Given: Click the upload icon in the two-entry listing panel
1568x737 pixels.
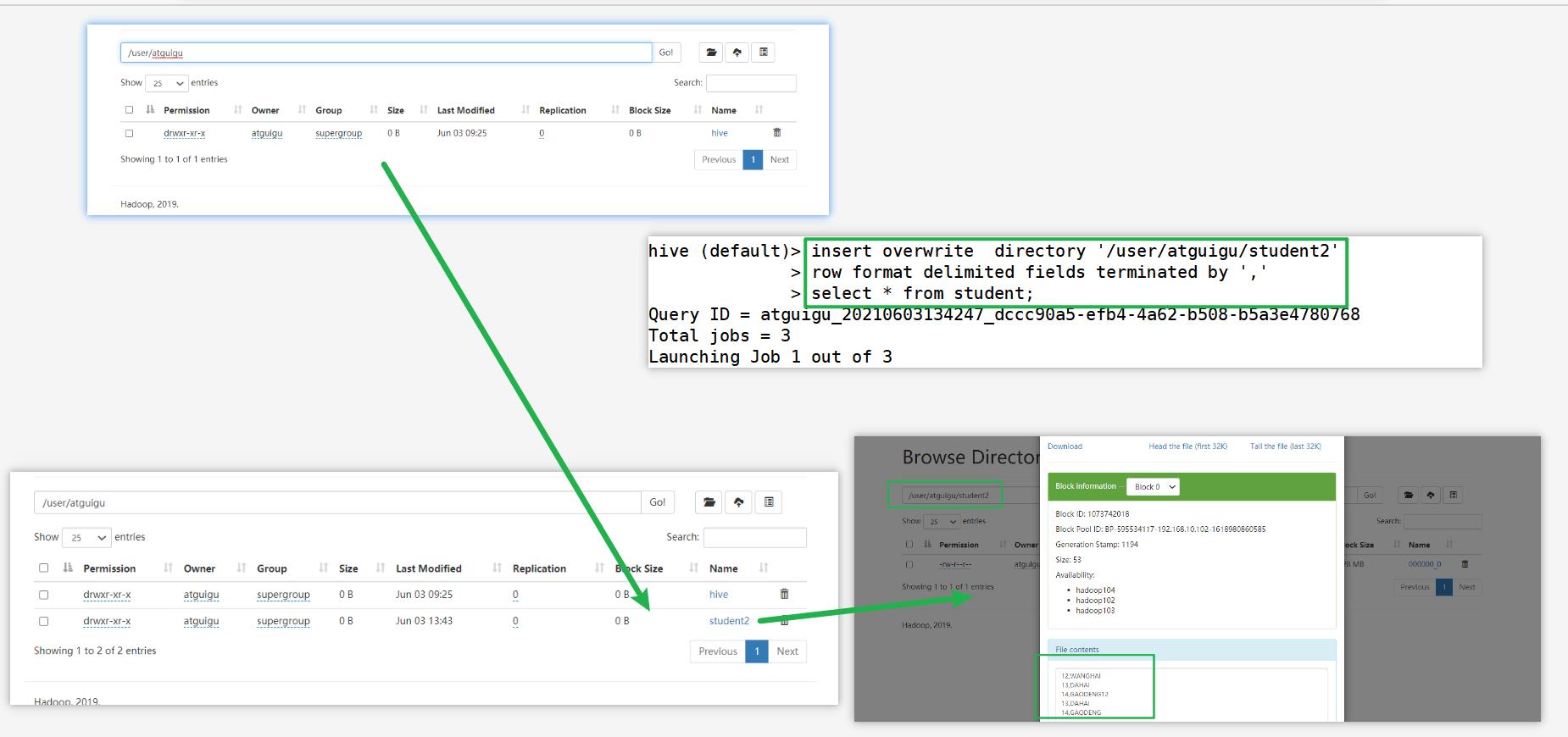Looking at the screenshot, I should tap(739, 502).
